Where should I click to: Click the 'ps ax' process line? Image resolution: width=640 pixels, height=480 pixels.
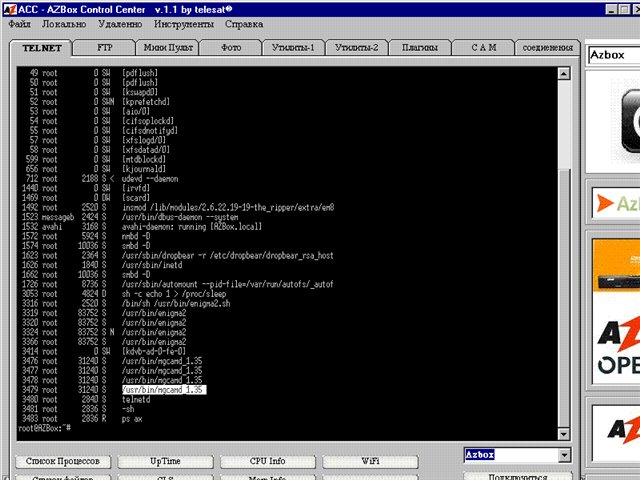tap(132, 419)
